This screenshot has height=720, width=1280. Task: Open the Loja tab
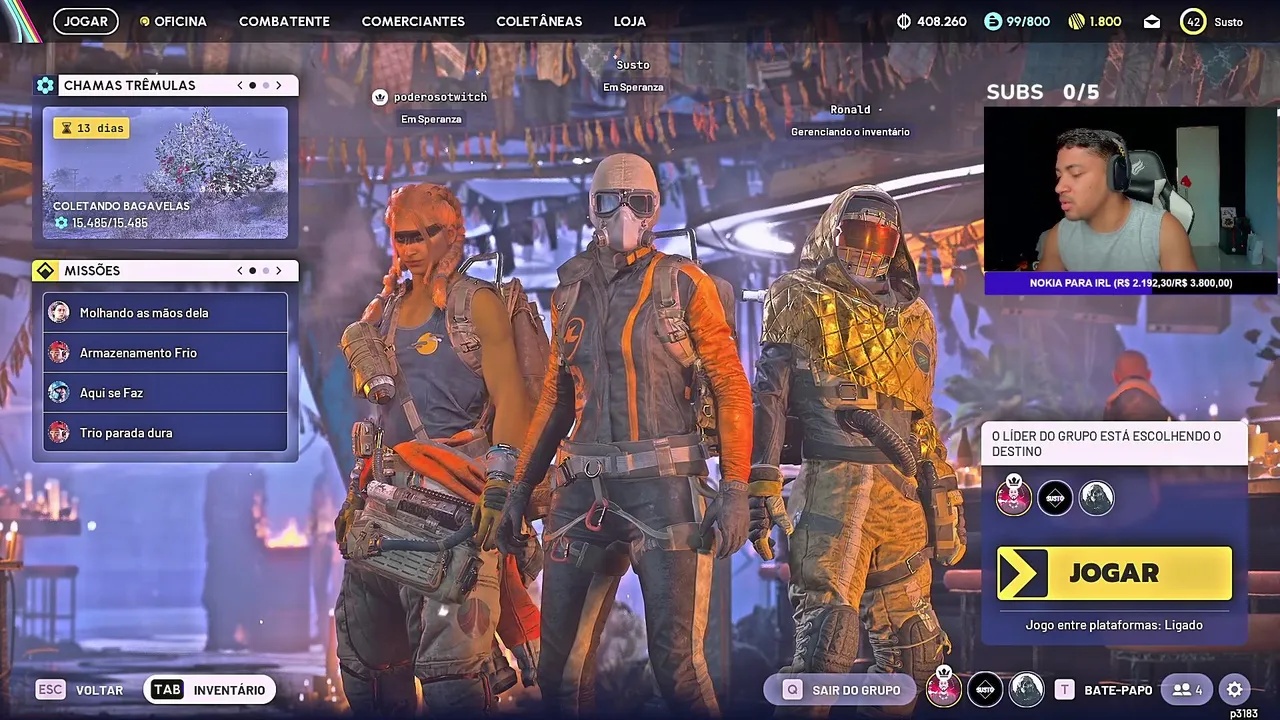point(630,21)
